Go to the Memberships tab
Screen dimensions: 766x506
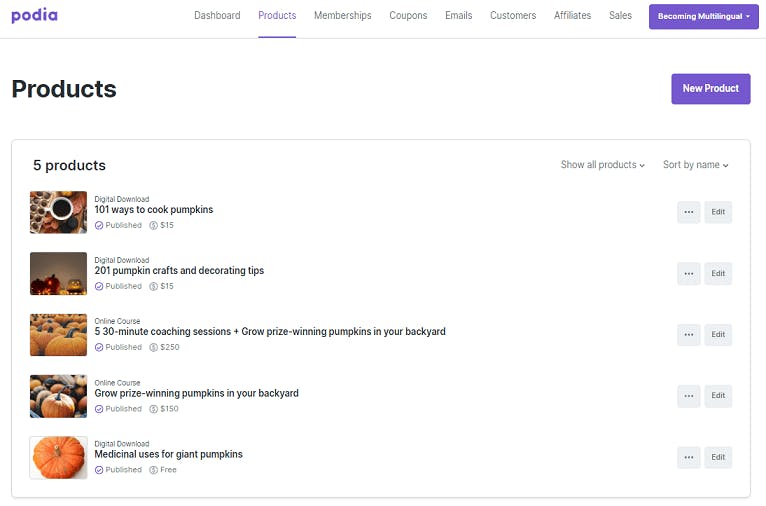pos(342,16)
